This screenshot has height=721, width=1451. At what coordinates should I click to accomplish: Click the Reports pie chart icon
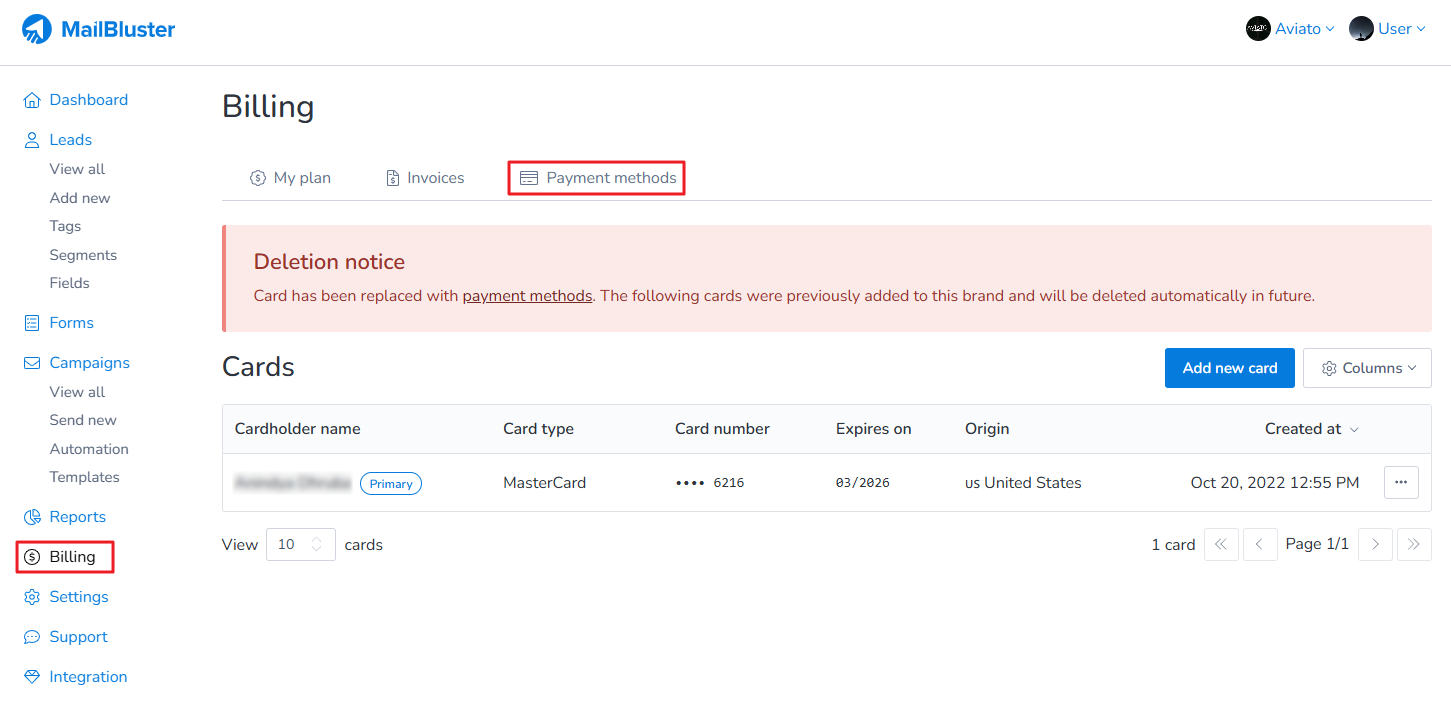(32, 517)
